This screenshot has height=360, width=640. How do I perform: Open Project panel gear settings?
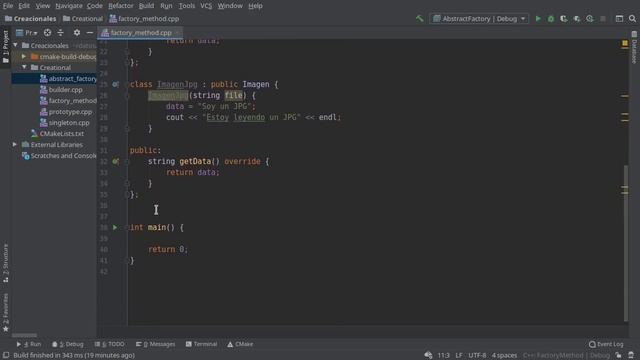click(x=77, y=33)
